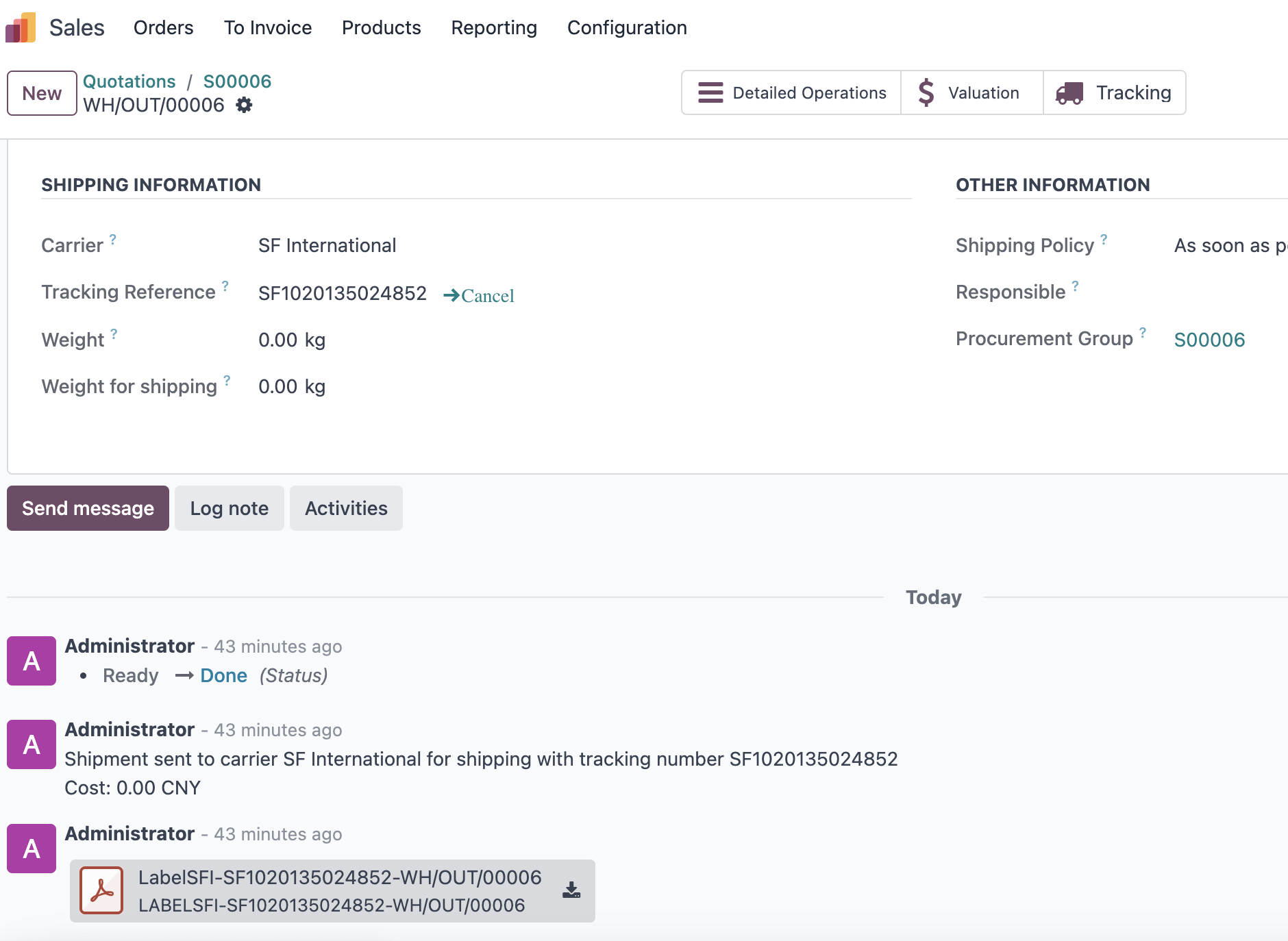Open the Products menu
Viewport: 1288px width, 941px height.
click(x=381, y=27)
